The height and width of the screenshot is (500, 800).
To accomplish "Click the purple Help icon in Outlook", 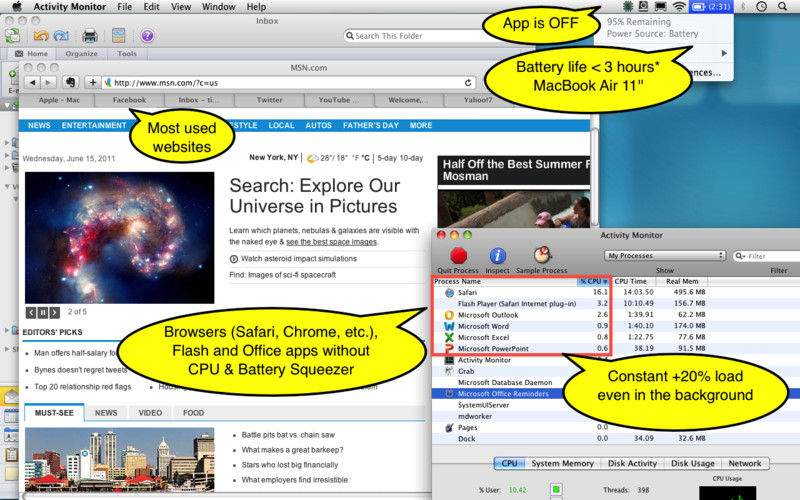I will coord(147,36).
